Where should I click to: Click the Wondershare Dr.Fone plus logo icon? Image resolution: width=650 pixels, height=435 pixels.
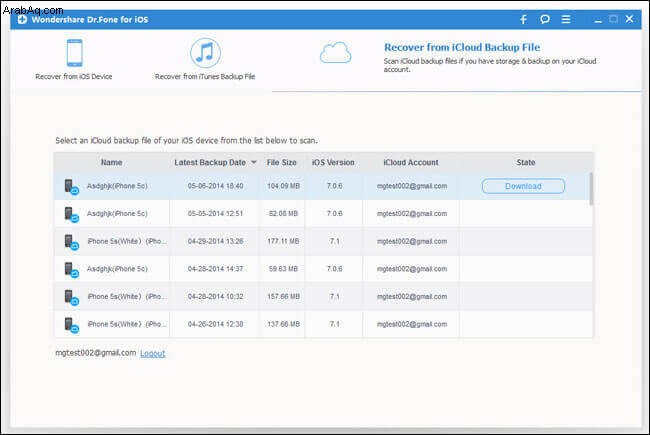pos(22,19)
